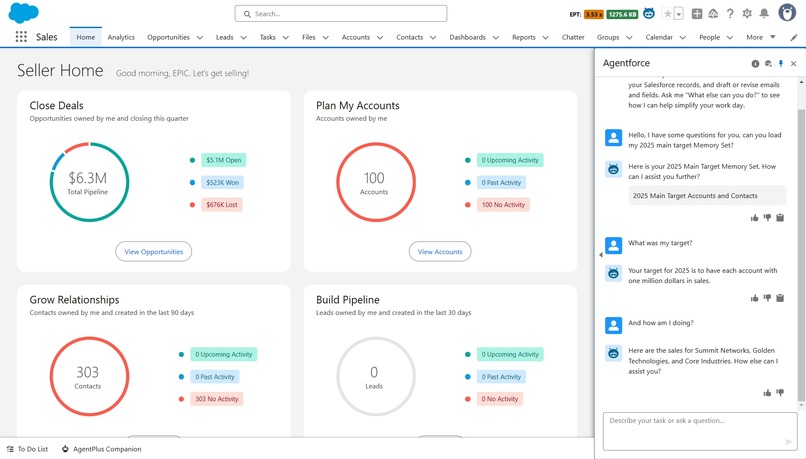
Task: Click the Agentforce info icon
Action: (755, 64)
